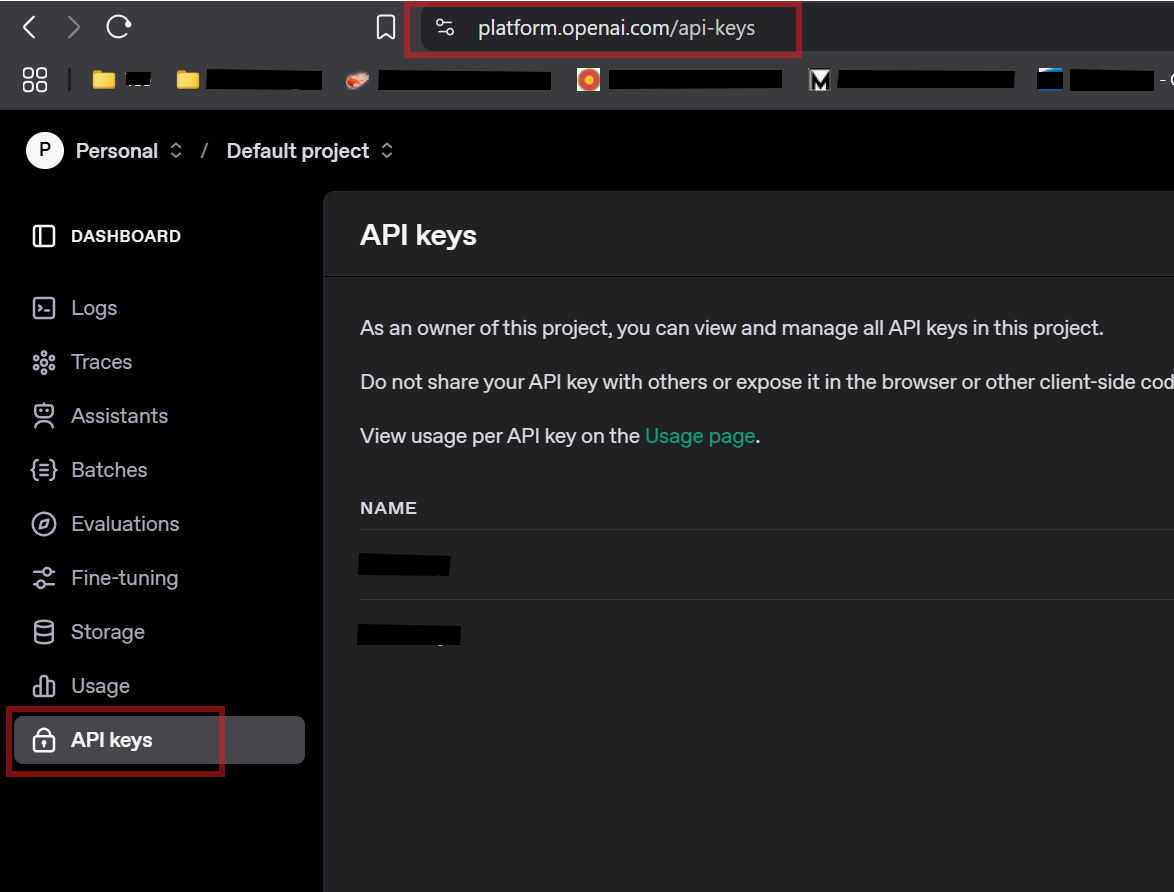The width and height of the screenshot is (1174, 892).
Task: Click the Evaluations compass icon
Action: coord(43,524)
